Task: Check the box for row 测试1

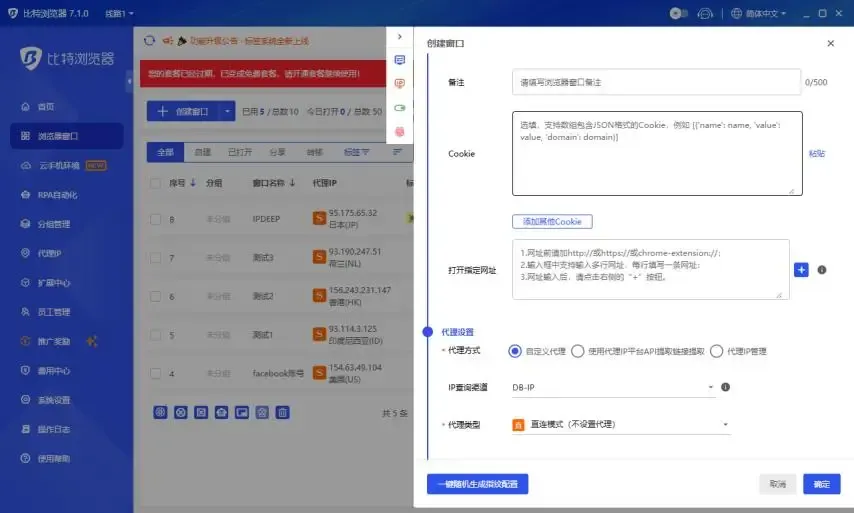Action: (x=155, y=335)
